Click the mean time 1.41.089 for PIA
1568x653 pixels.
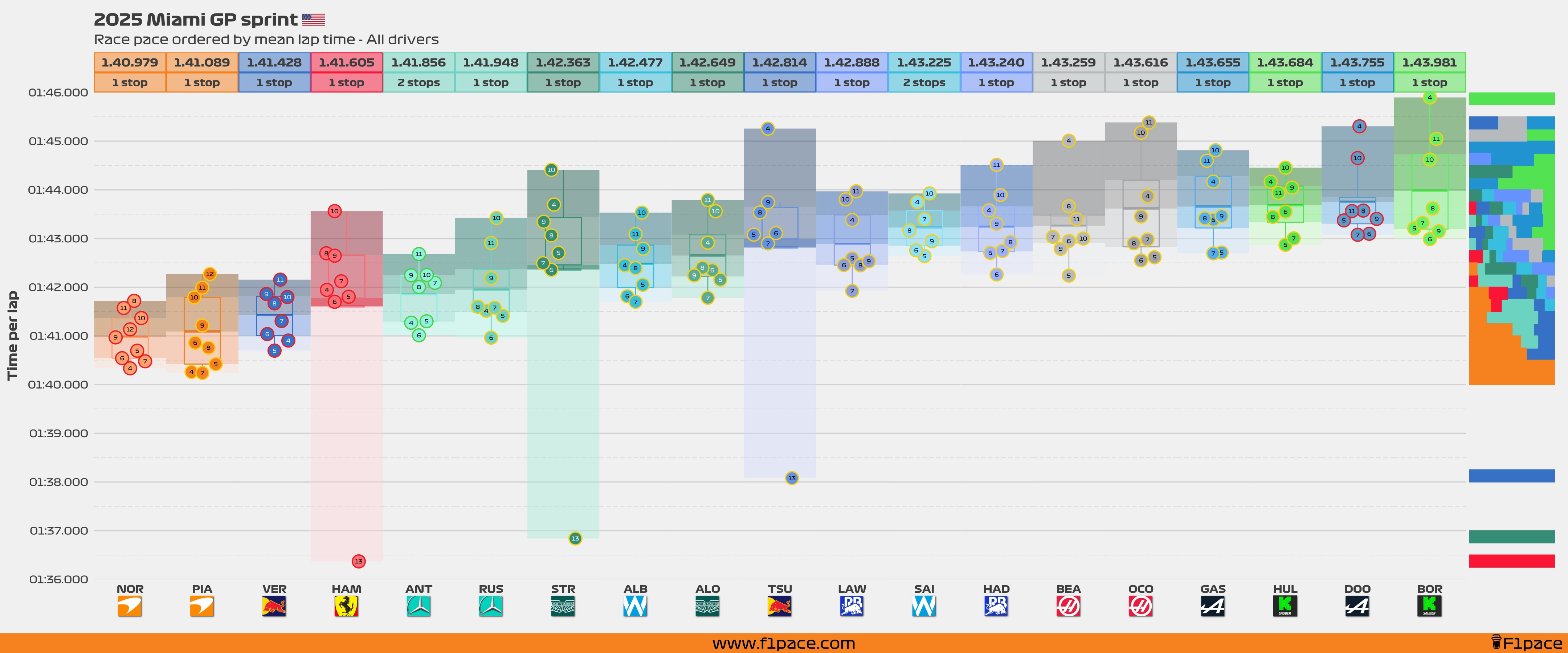(202, 63)
